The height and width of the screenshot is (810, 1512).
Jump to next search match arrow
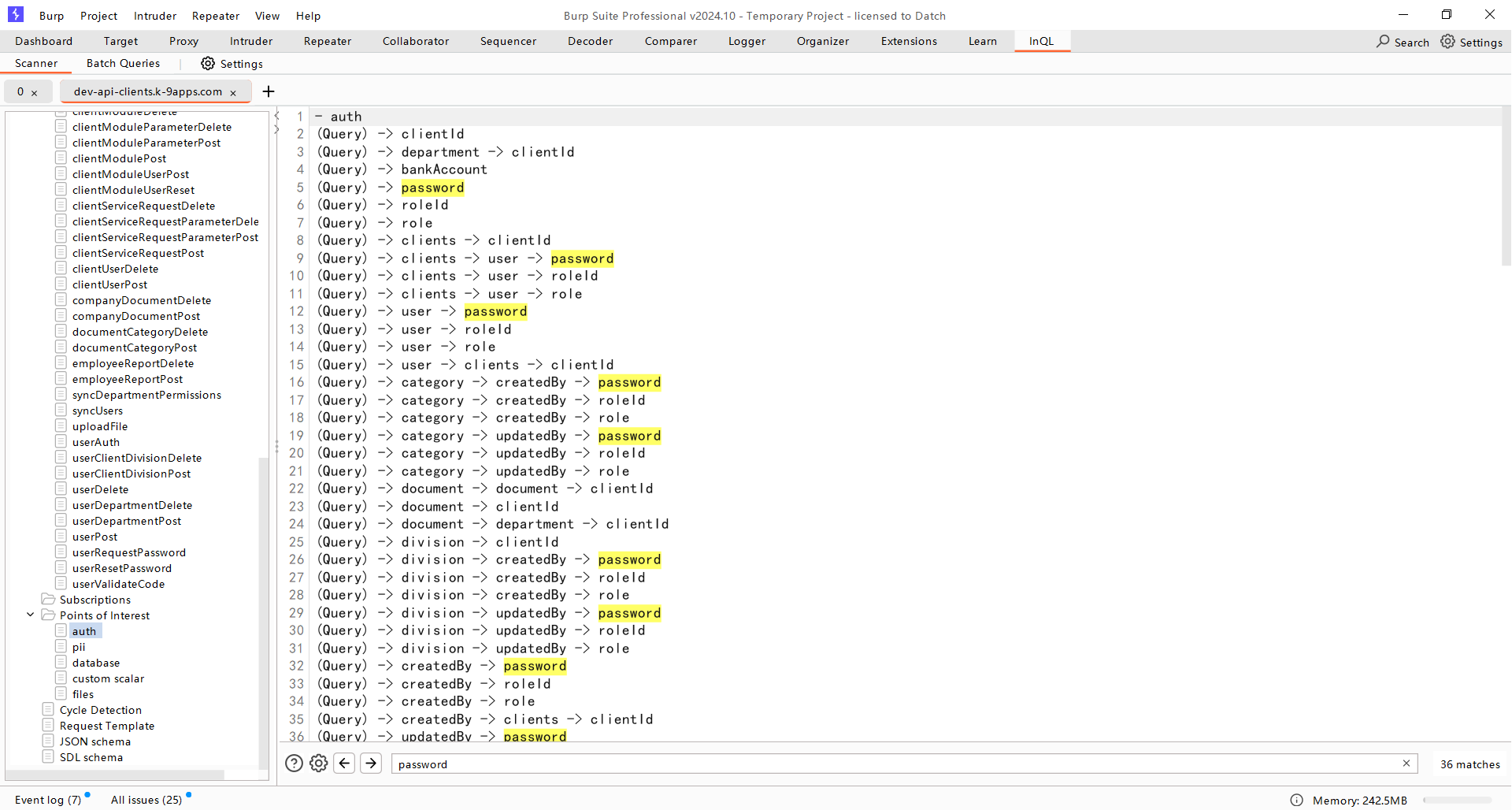pos(371,764)
